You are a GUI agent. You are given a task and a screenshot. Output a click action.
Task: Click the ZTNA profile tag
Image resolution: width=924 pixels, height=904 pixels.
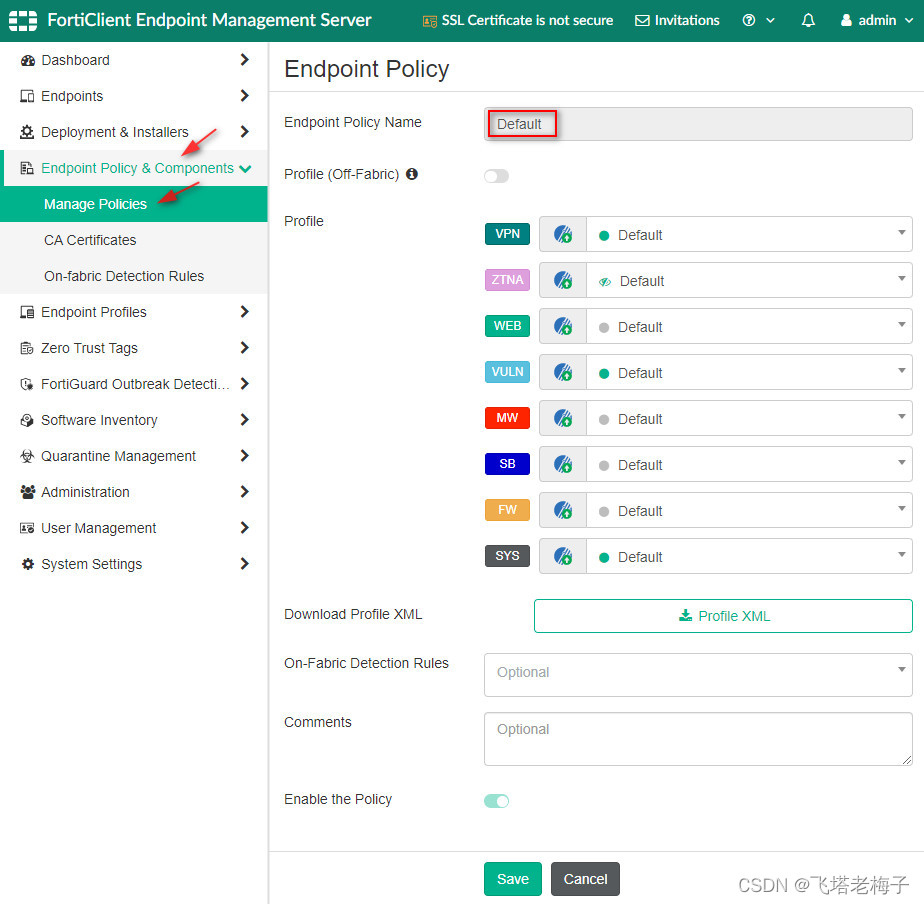(x=507, y=280)
